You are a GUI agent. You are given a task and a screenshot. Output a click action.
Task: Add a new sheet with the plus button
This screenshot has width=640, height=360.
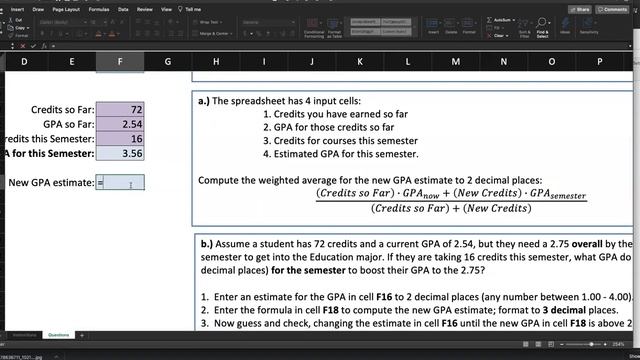point(82,336)
